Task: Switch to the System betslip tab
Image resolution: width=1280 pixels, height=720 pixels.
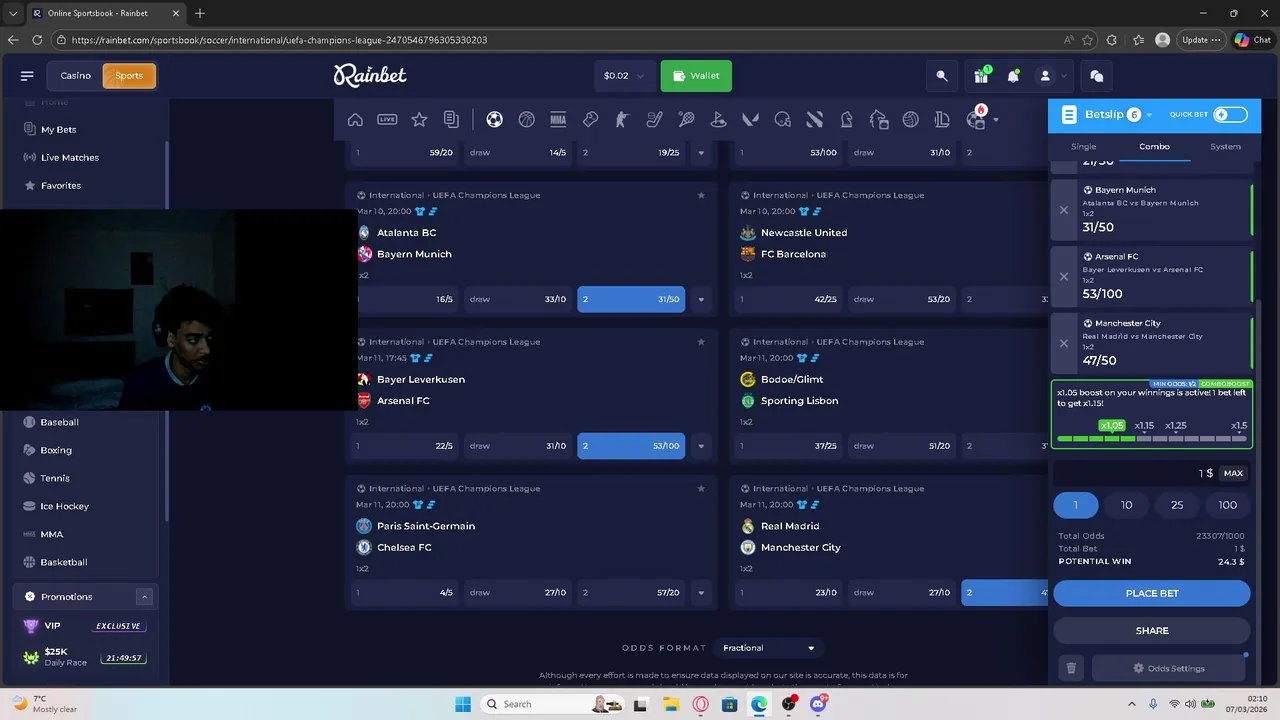Action: (1225, 146)
